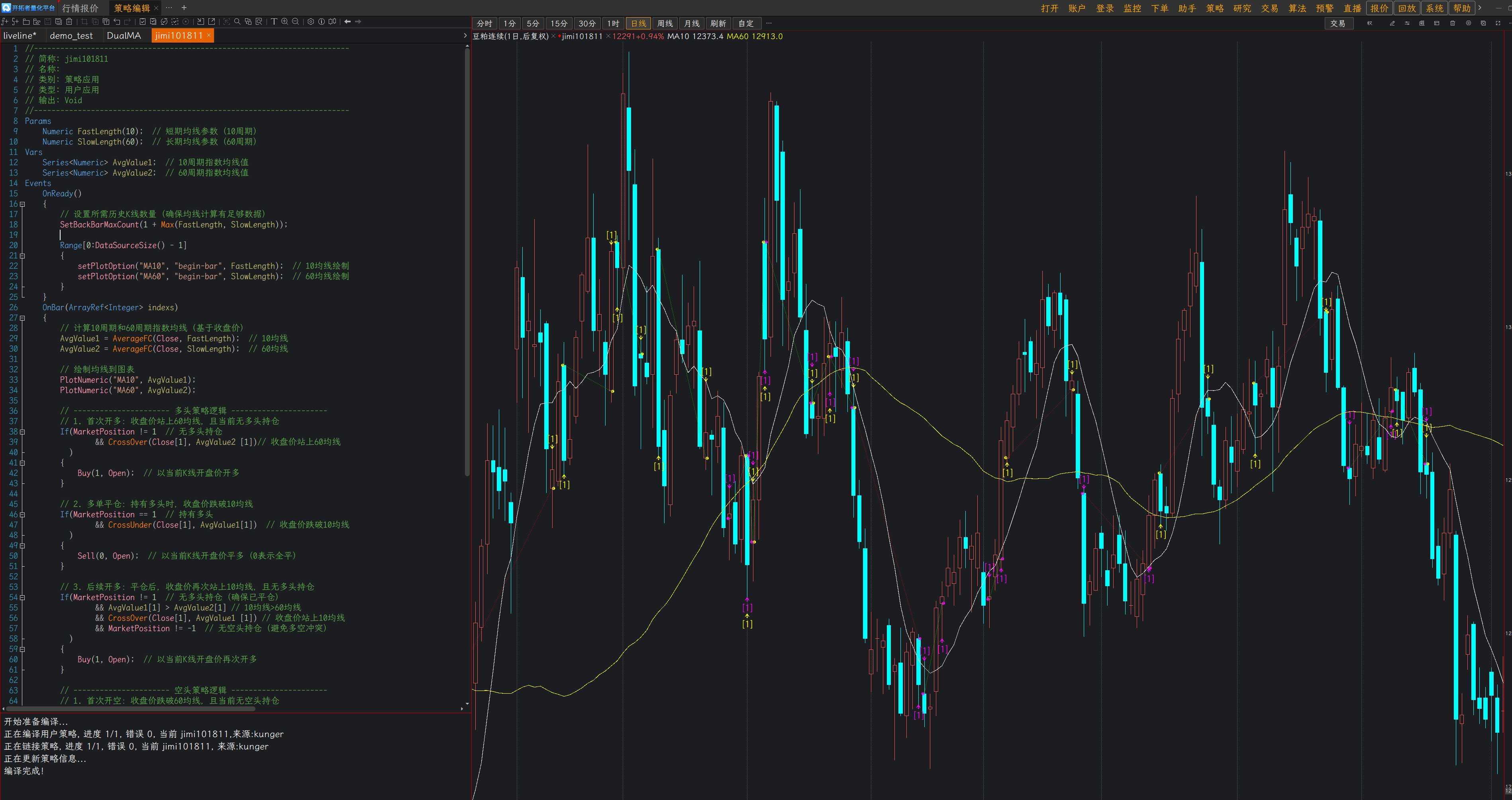Click the chart trash icon at top right
1512x800 pixels.
click(x=1453, y=23)
